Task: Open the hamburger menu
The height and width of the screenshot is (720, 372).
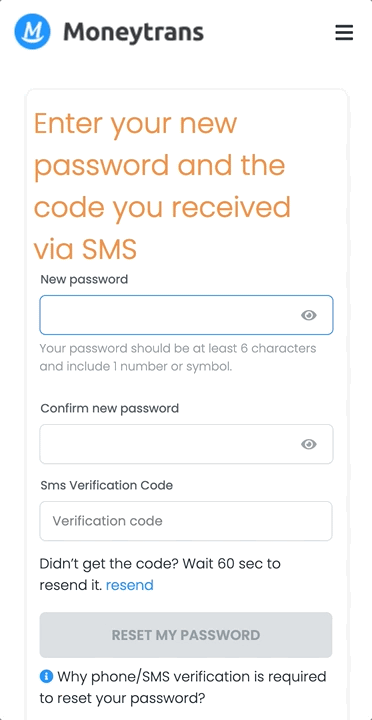Action: pos(344,33)
